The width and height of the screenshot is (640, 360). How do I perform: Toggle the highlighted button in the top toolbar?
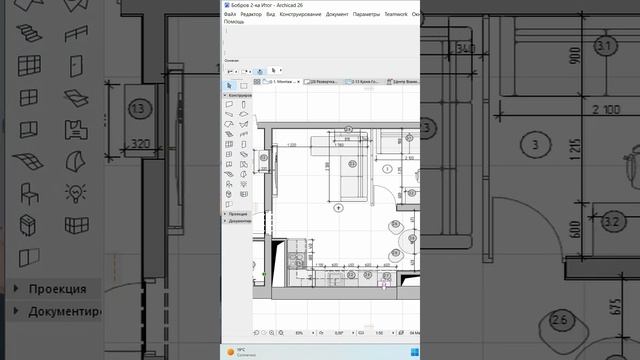point(260,71)
